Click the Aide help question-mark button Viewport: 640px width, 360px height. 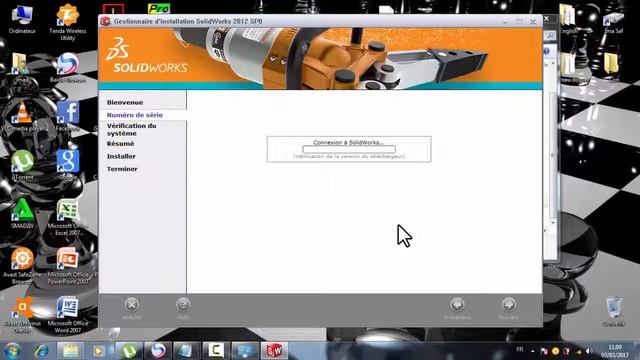pos(183,305)
